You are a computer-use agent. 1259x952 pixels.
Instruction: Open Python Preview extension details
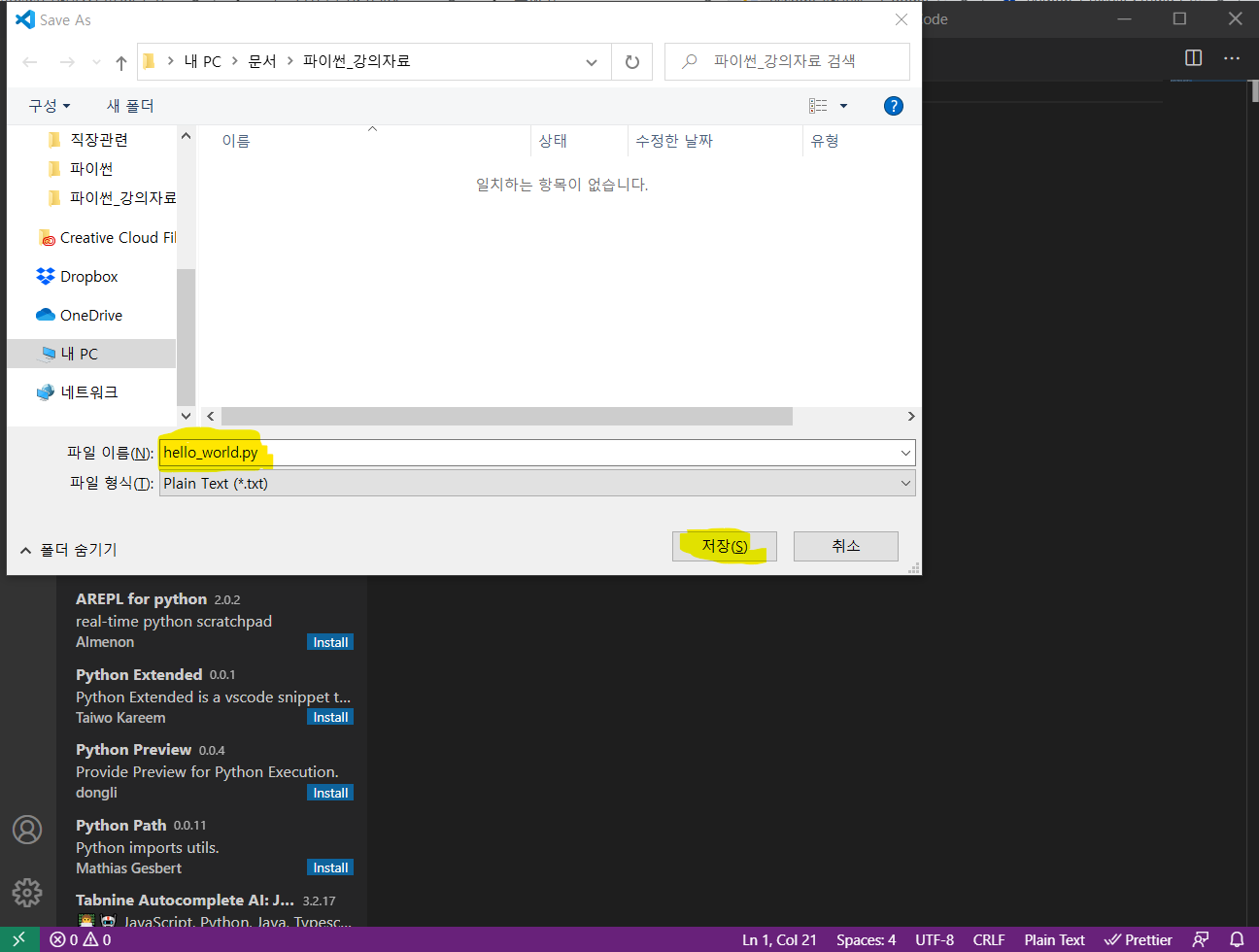[x=211, y=771]
